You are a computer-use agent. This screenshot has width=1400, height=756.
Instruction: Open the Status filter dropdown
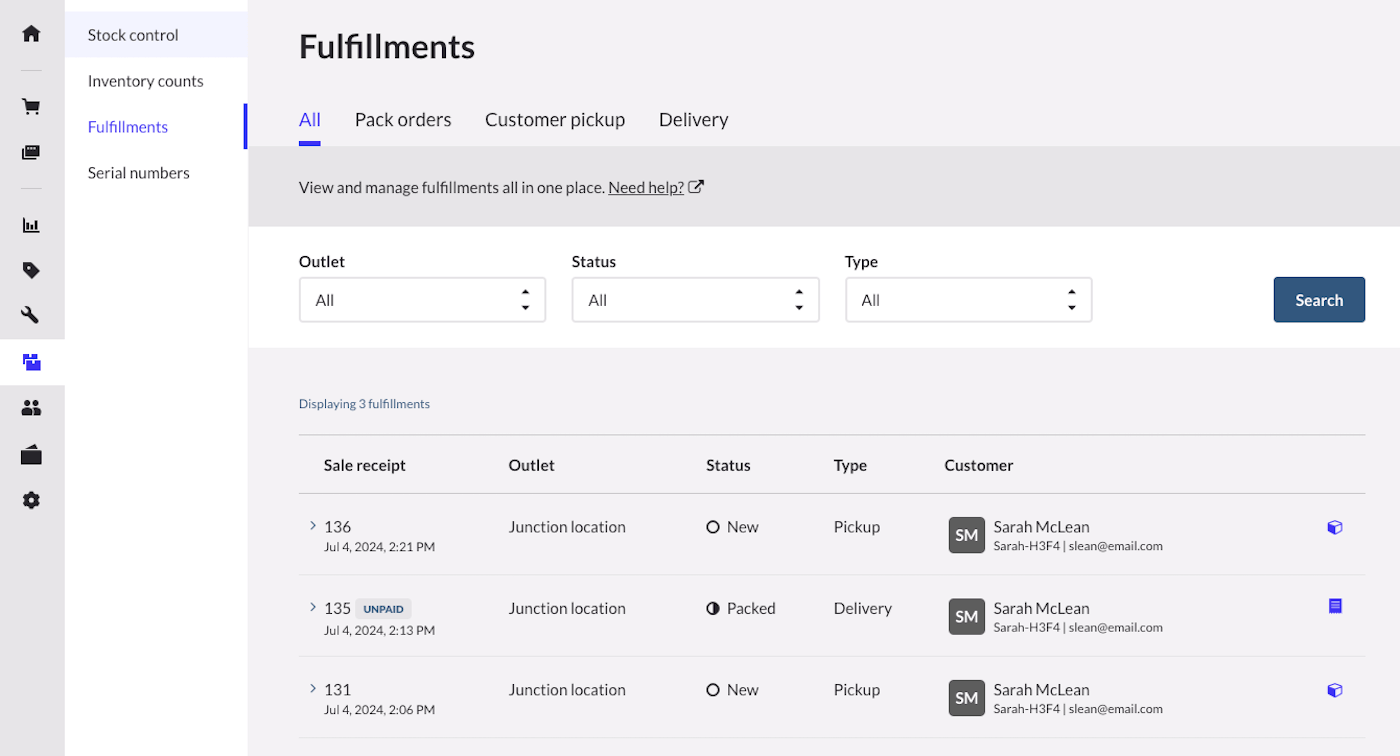coord(695,299)
